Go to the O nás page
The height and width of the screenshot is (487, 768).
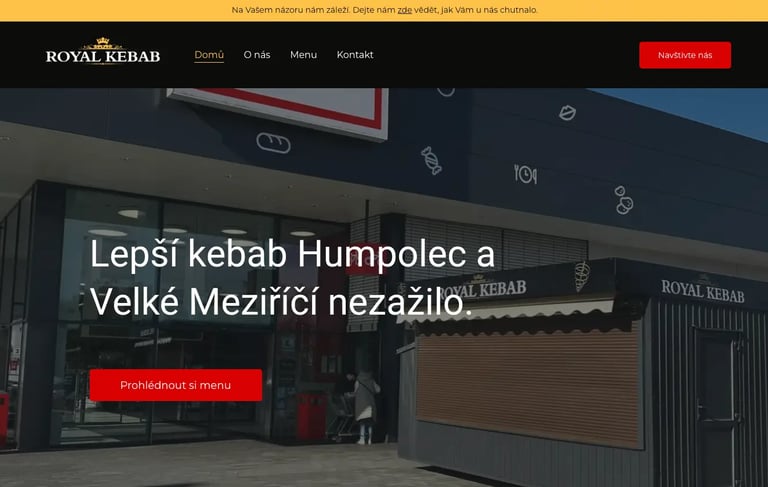[257, 55]
